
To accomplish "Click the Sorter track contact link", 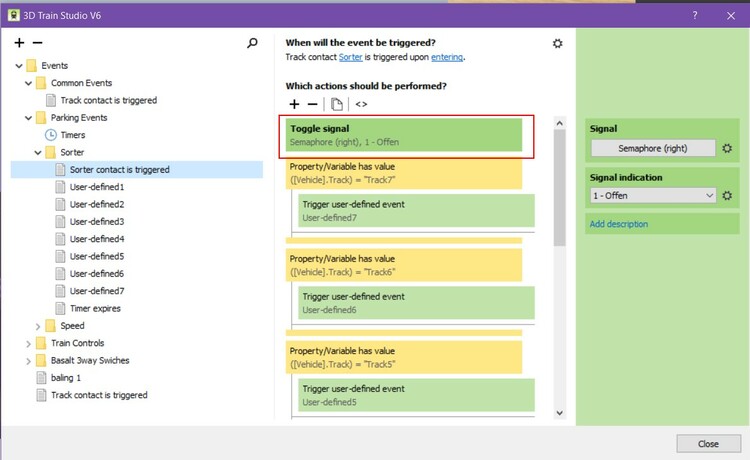I will (350, 58).
